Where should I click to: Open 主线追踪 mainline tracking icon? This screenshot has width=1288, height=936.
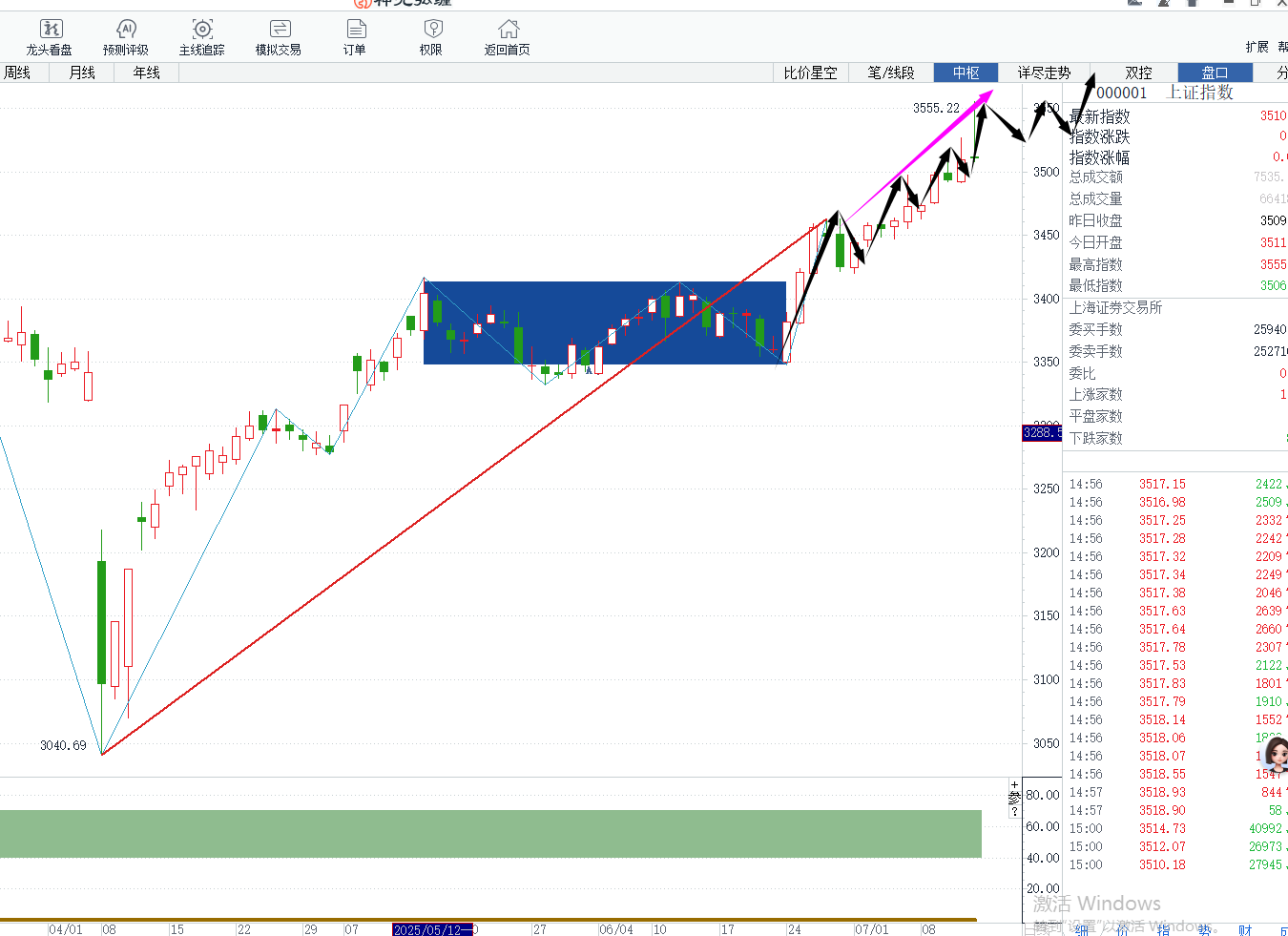pos(202,37)
